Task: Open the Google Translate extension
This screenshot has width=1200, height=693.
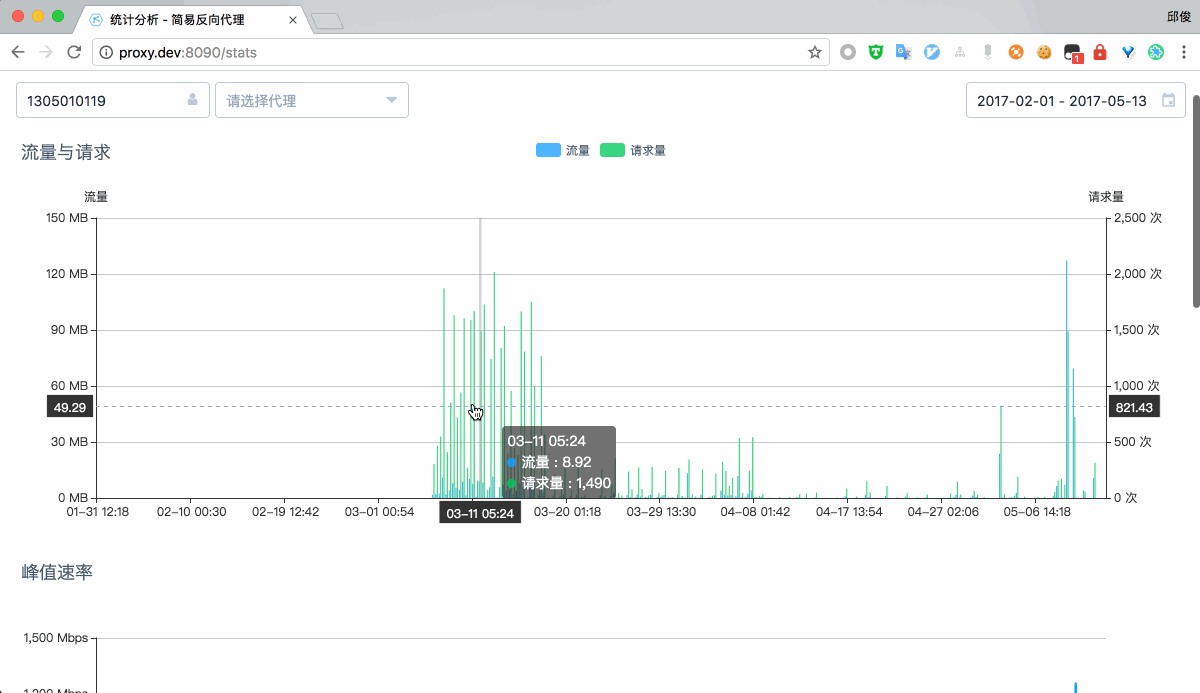Action: click(904, 52)
